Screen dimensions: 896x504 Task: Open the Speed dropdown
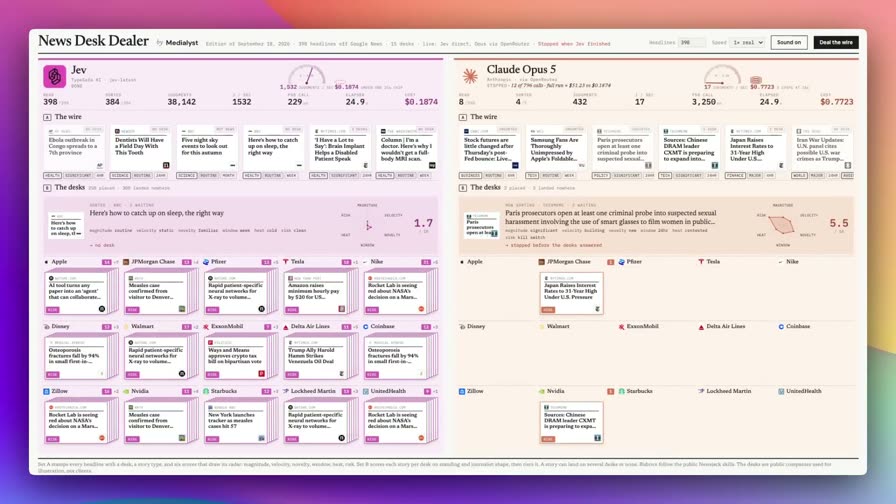748,43
